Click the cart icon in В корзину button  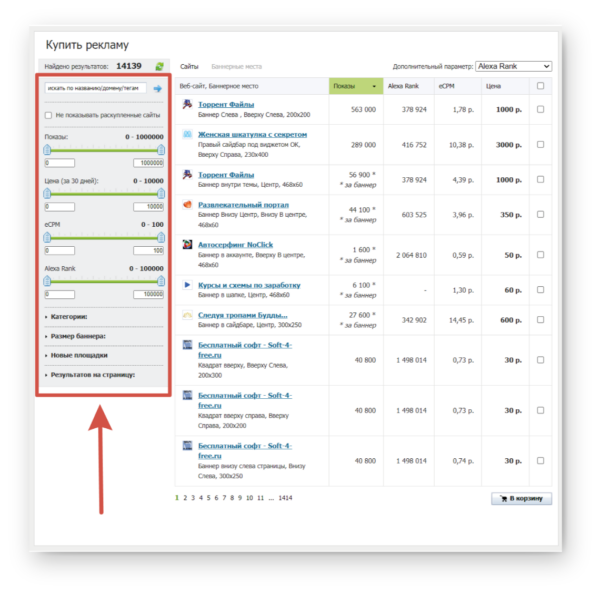coord(504,498)
